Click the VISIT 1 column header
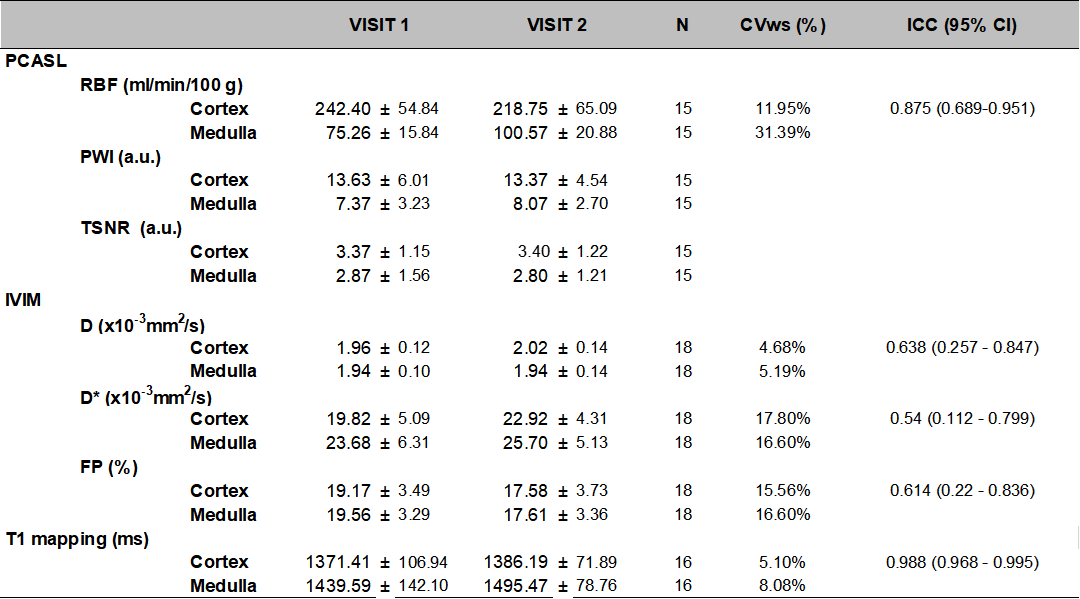Screen dimensions: 1080x599 pos(378,25)
